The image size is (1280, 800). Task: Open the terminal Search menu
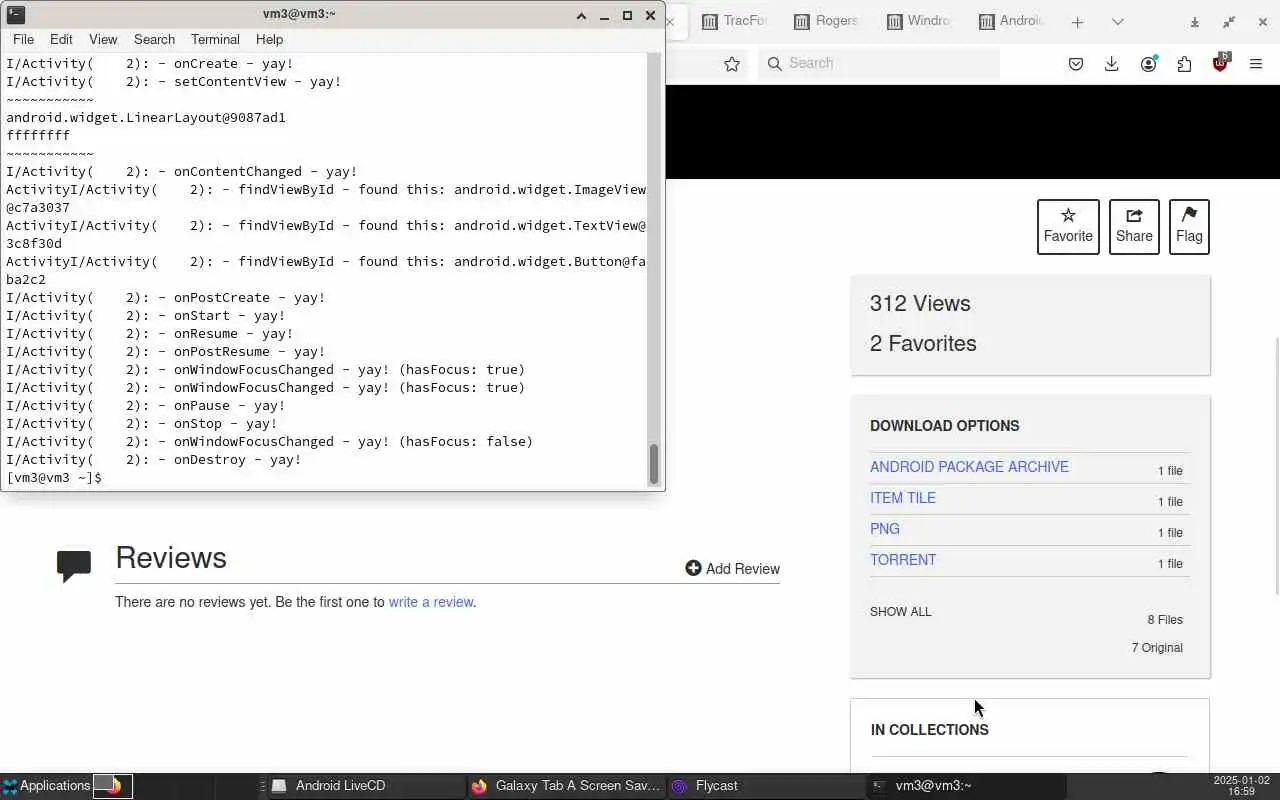tap(154, 39)
